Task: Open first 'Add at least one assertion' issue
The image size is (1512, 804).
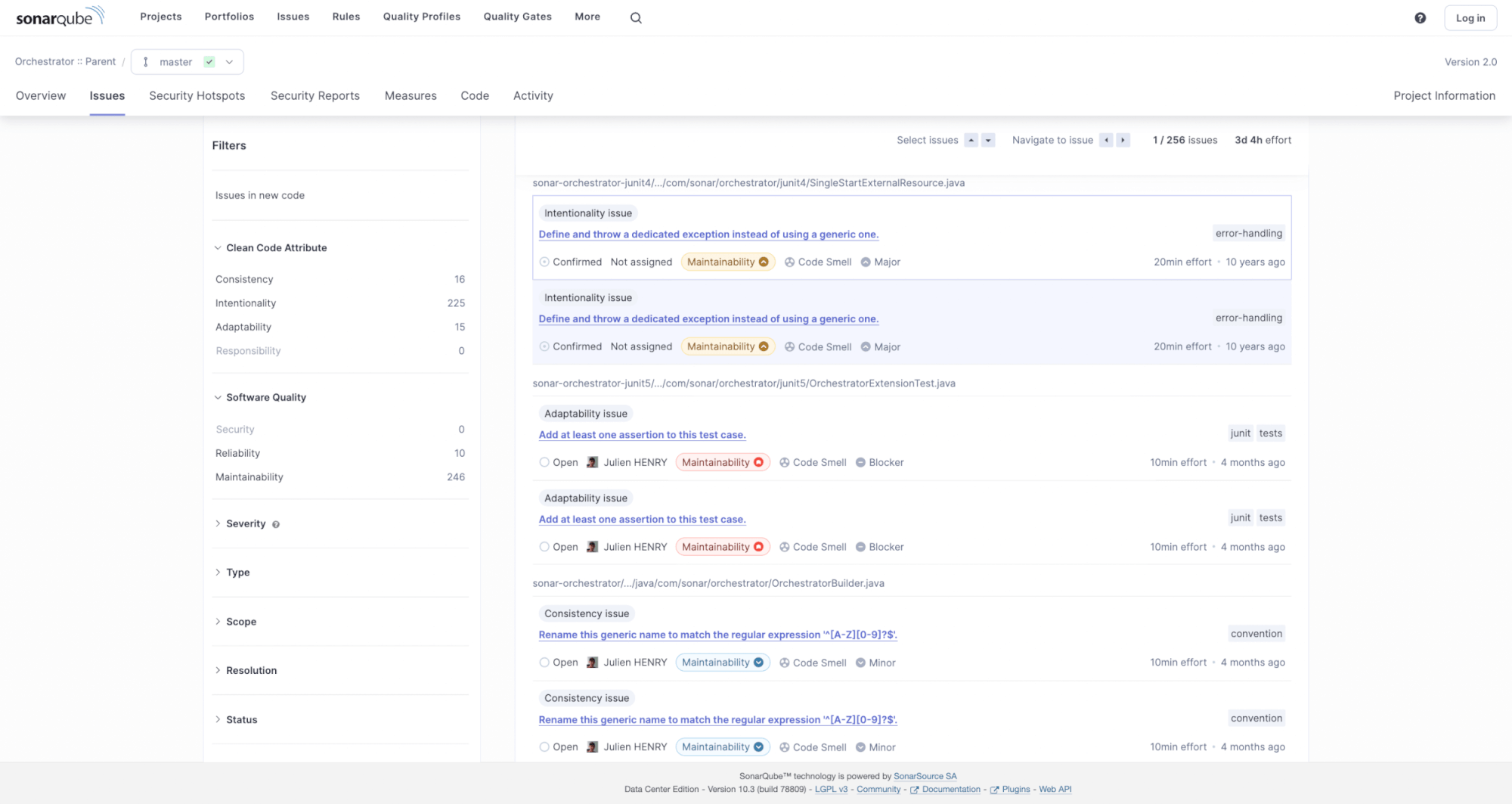Action: point(642,435)
